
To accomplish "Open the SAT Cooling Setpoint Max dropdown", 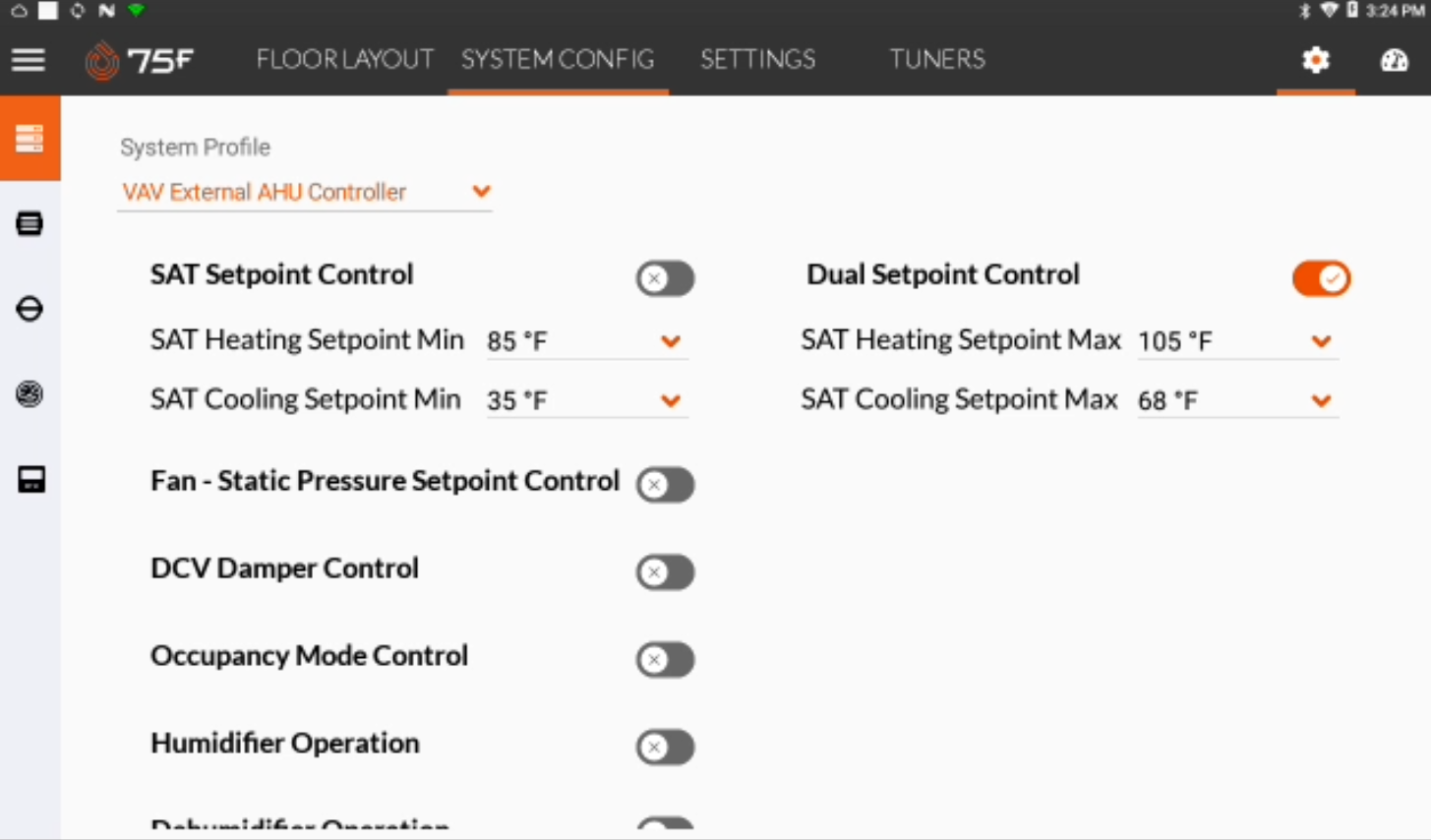I will point(1322,399).
